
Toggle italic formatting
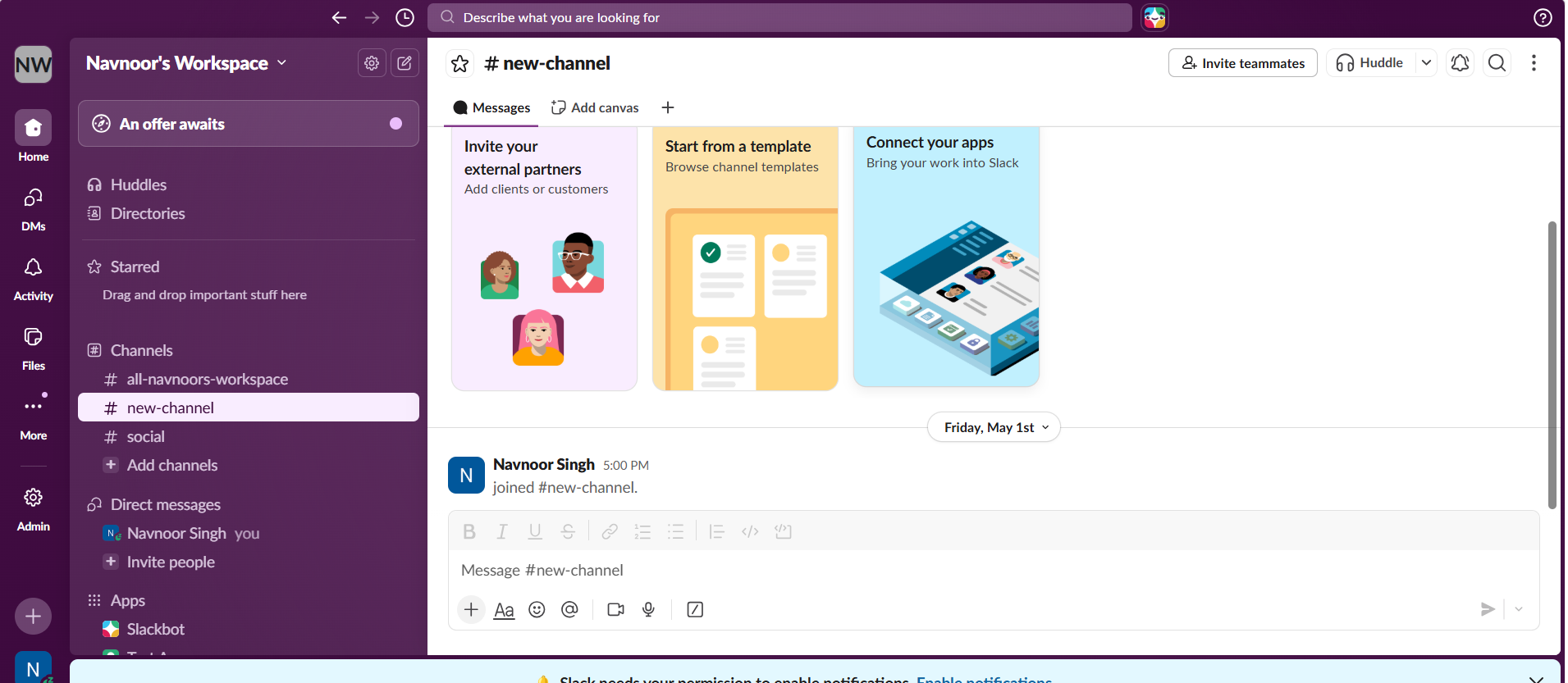tap(502, 531)
